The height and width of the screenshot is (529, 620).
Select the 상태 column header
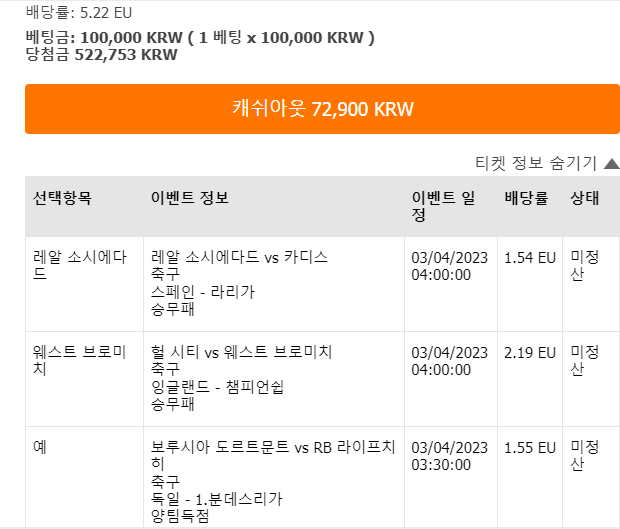(585, 198)
